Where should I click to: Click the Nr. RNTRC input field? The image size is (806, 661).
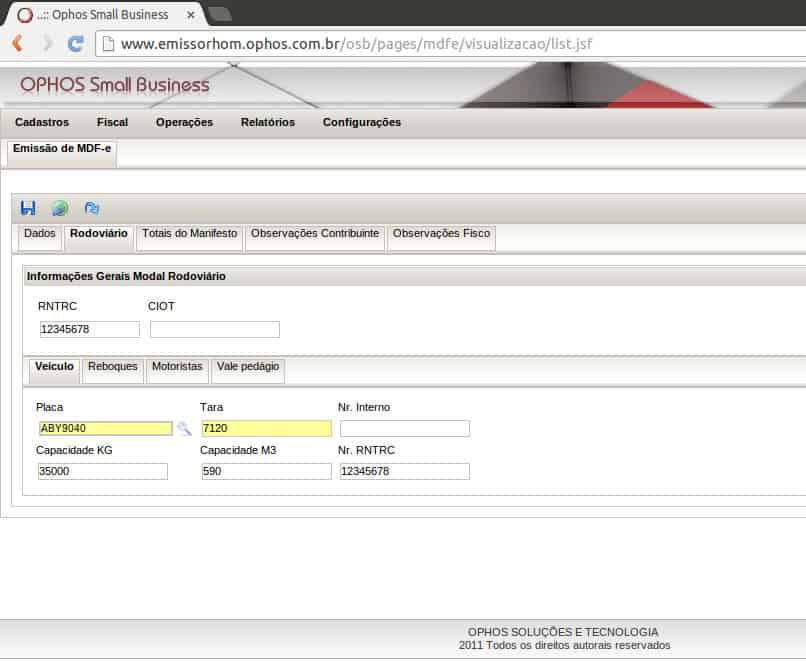(x=405, y=471)
